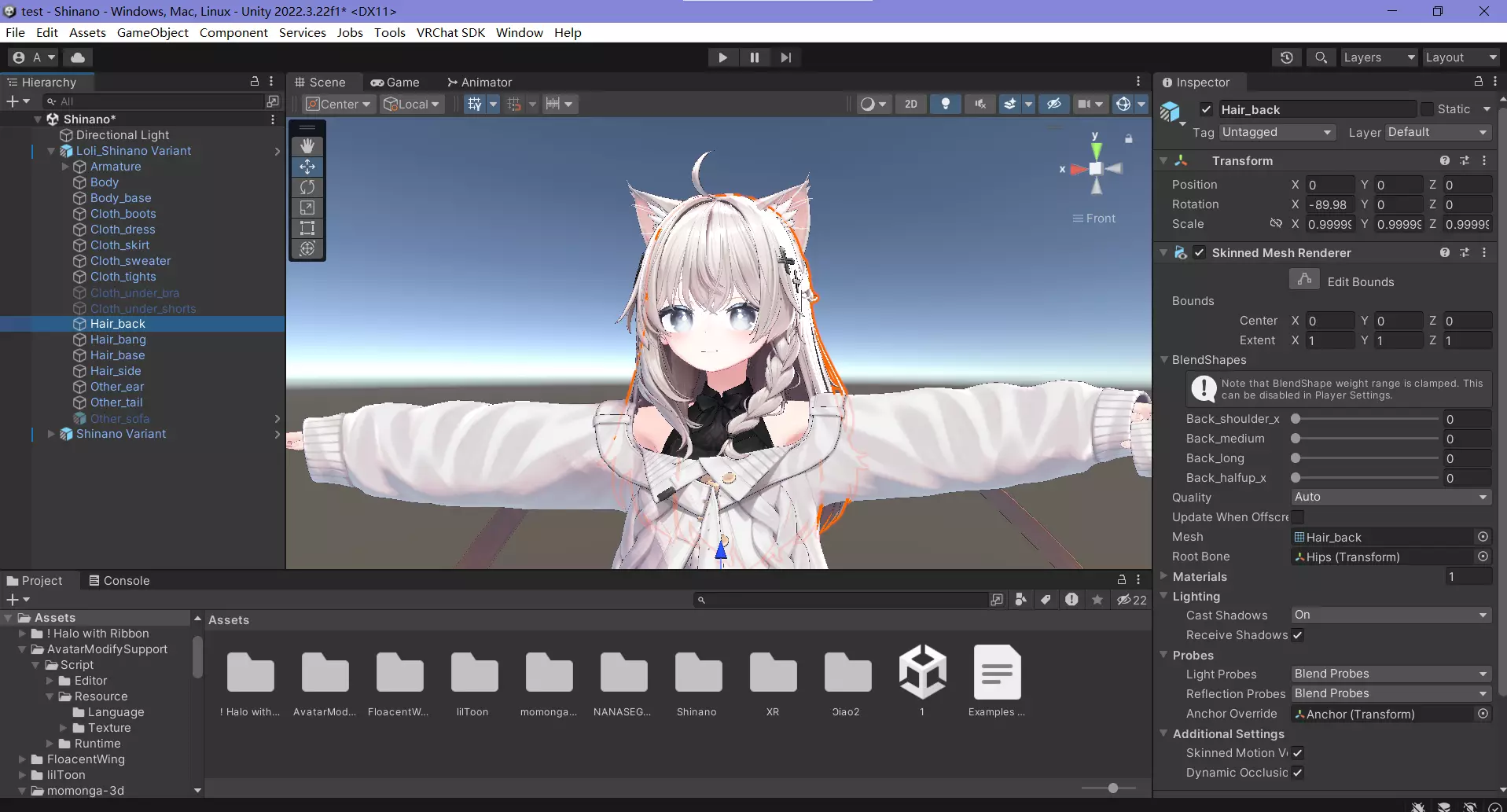Viewport: 1507px width, 812px height.
Task: Click the Step frame button
Action: click(786, 57)
